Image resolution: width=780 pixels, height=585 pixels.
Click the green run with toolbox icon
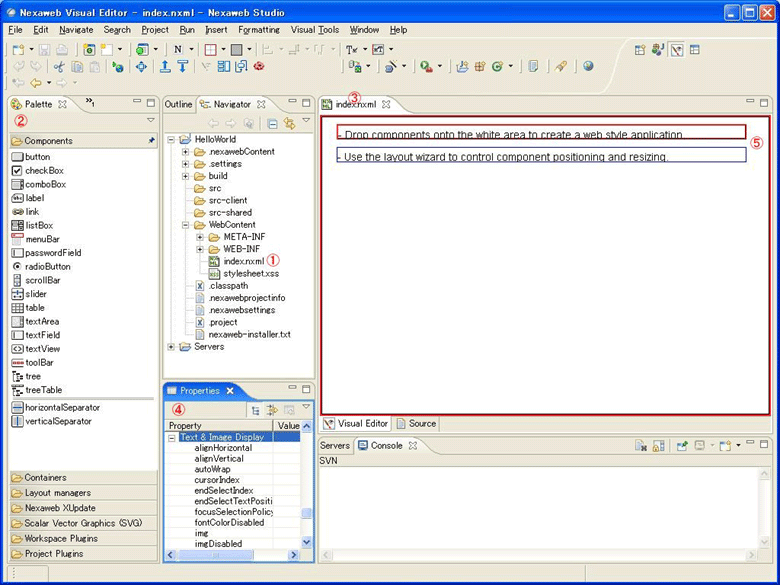click(x=426, y=66)
